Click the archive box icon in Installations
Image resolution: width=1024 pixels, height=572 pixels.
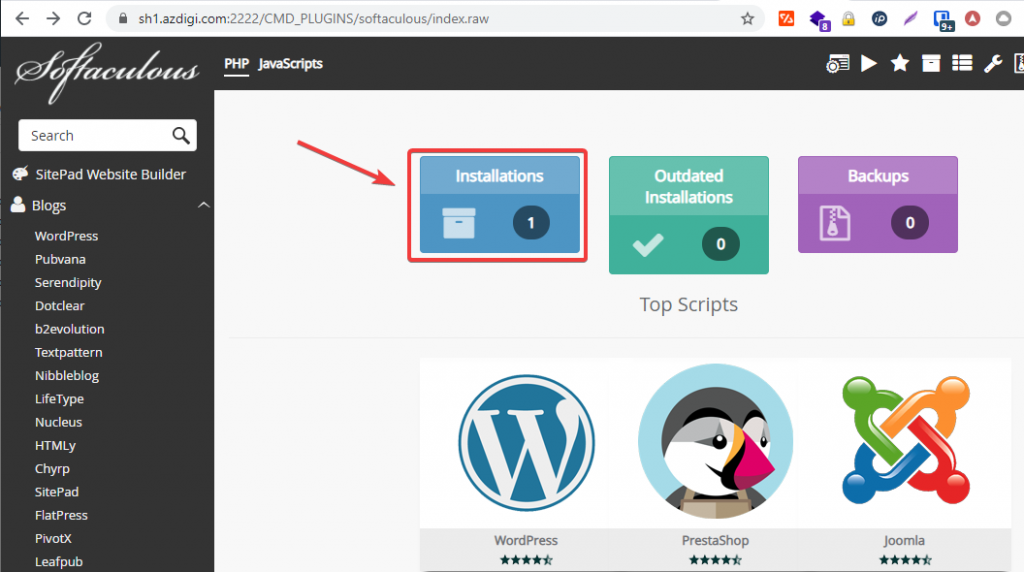(x=458, y=223)
